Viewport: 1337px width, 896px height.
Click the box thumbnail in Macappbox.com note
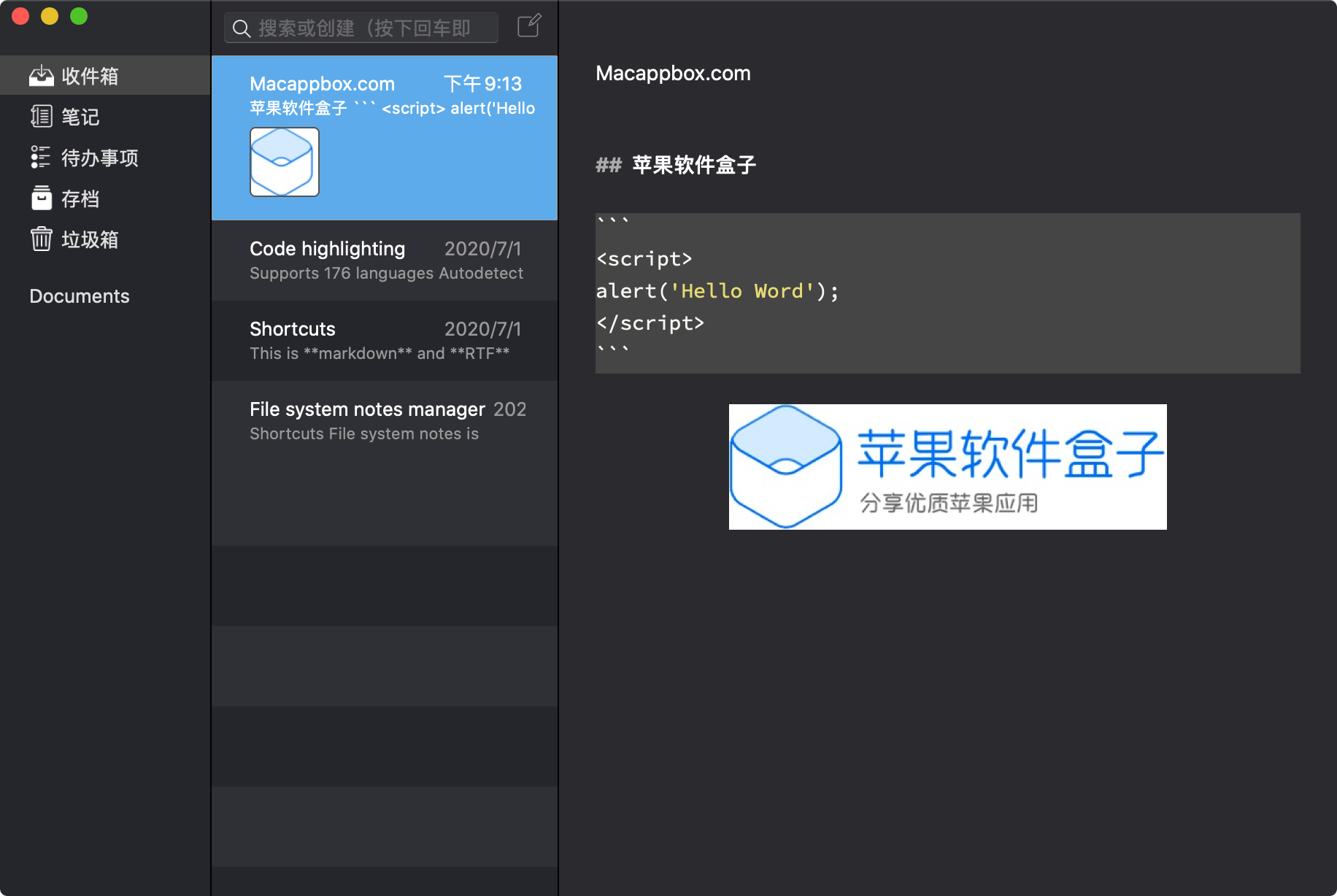tap(285, 162)
